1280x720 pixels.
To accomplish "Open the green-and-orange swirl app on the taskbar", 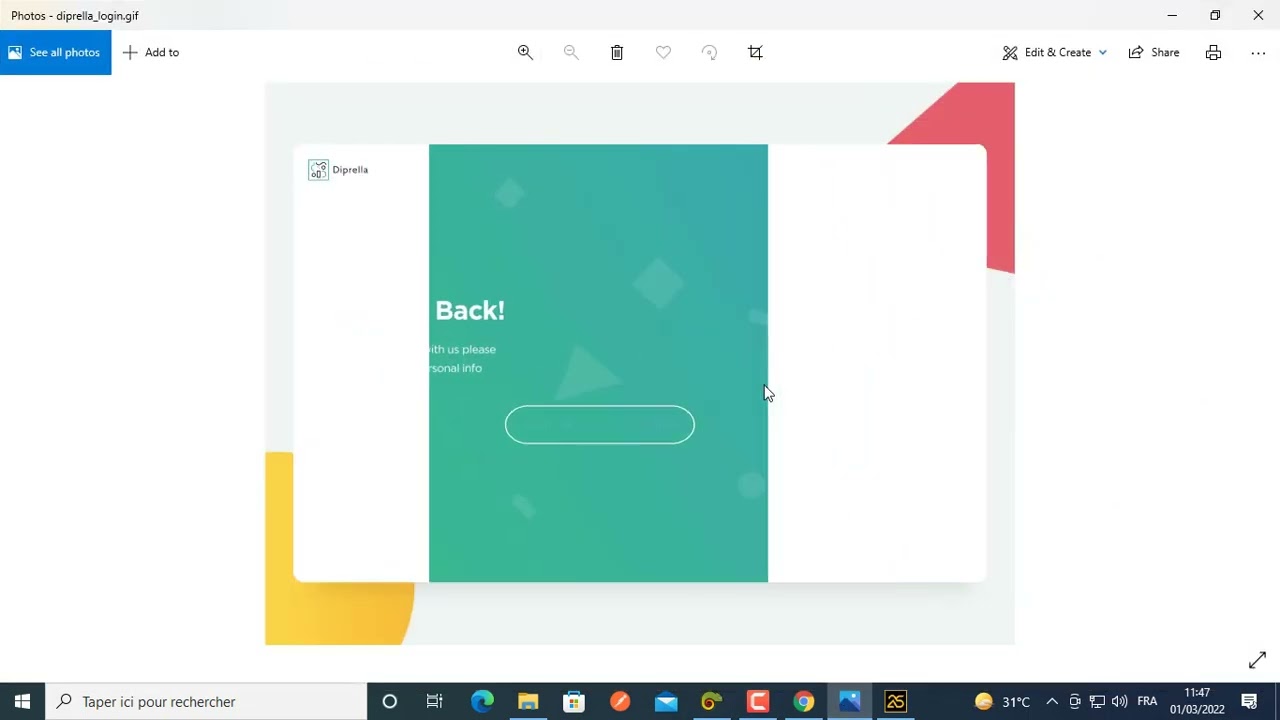I will [712, 701].
